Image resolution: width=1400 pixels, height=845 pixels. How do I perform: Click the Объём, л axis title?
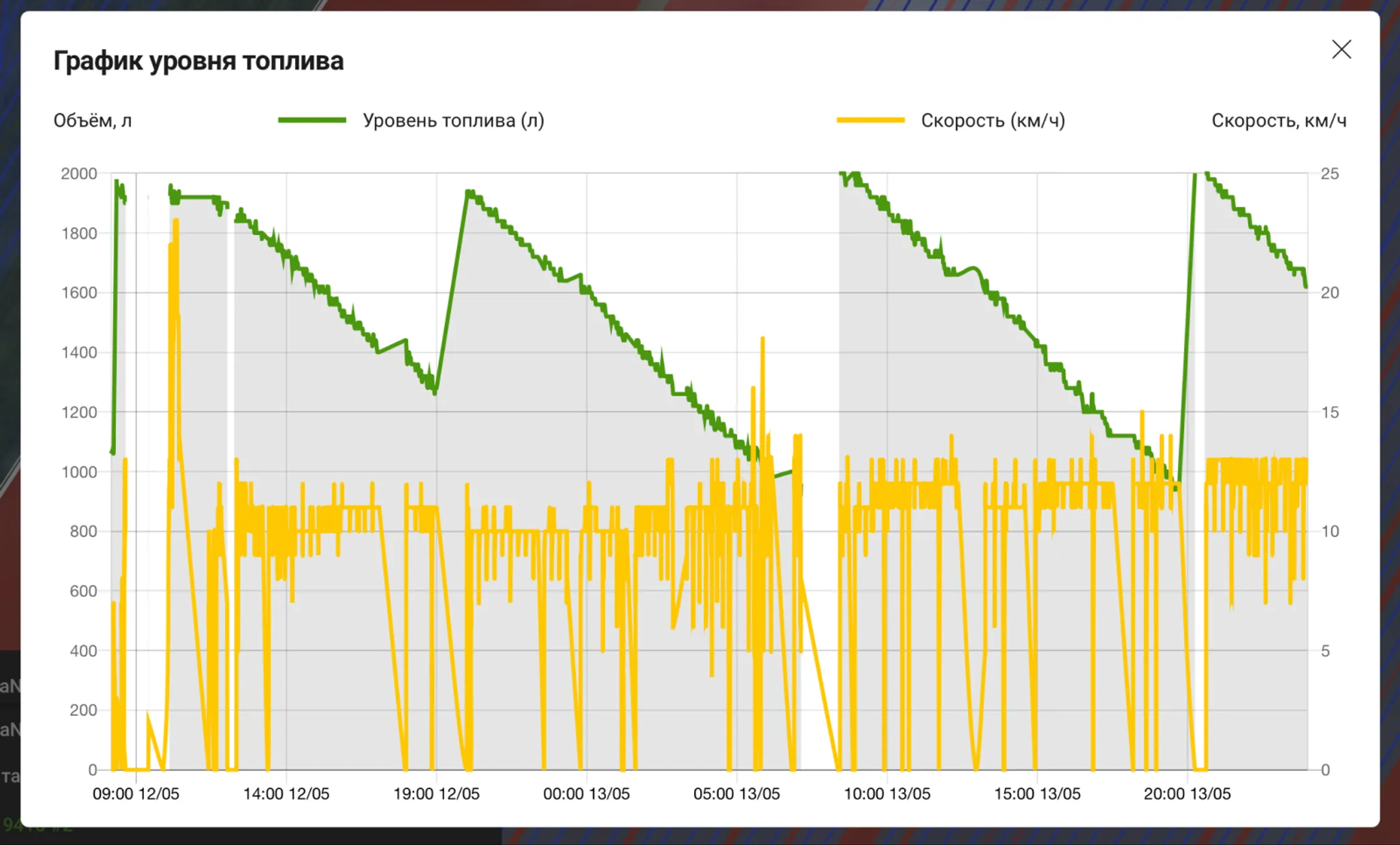tap(93, 121)
